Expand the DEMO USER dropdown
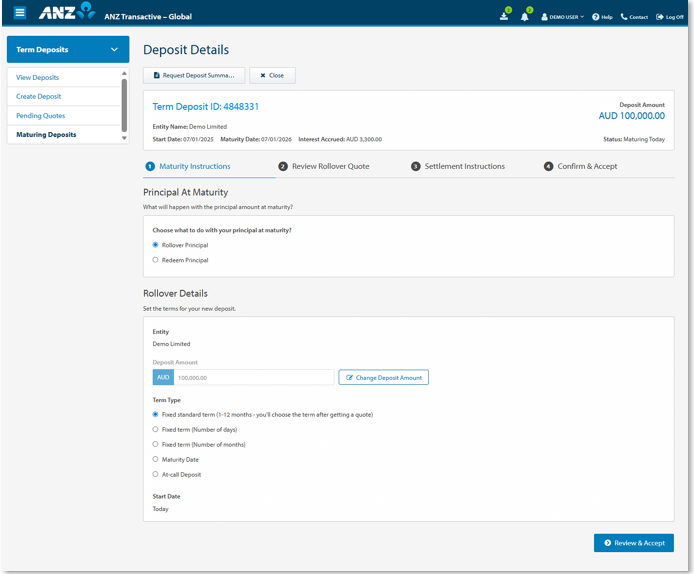This screenshot has width=694, height=574. click(563, 17)
